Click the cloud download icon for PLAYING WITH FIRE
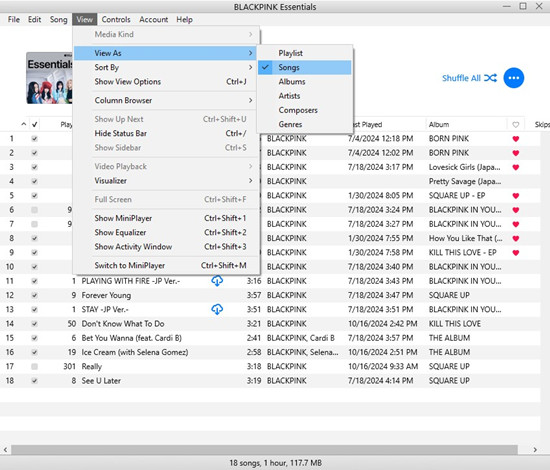 (x=217, y=281)
